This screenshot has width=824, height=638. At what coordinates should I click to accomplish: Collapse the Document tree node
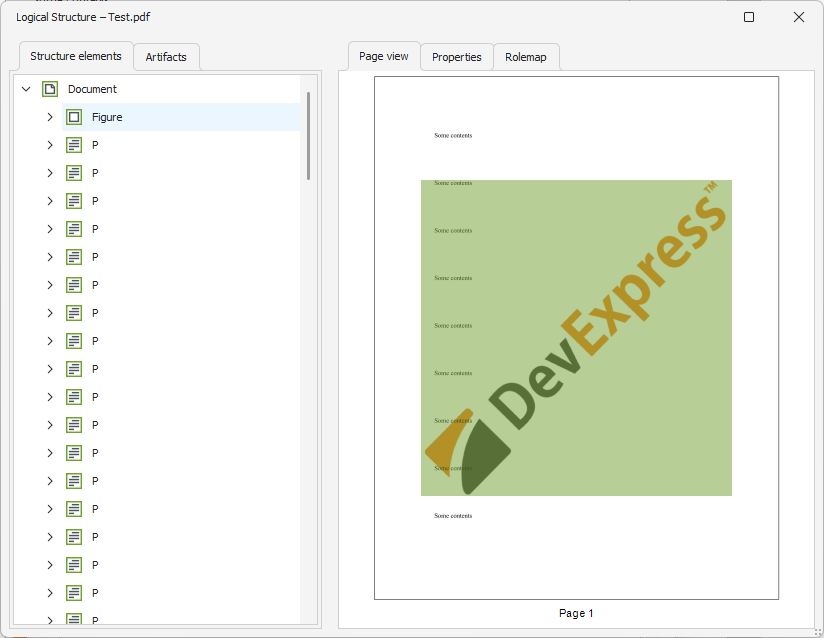click(26, 88)
